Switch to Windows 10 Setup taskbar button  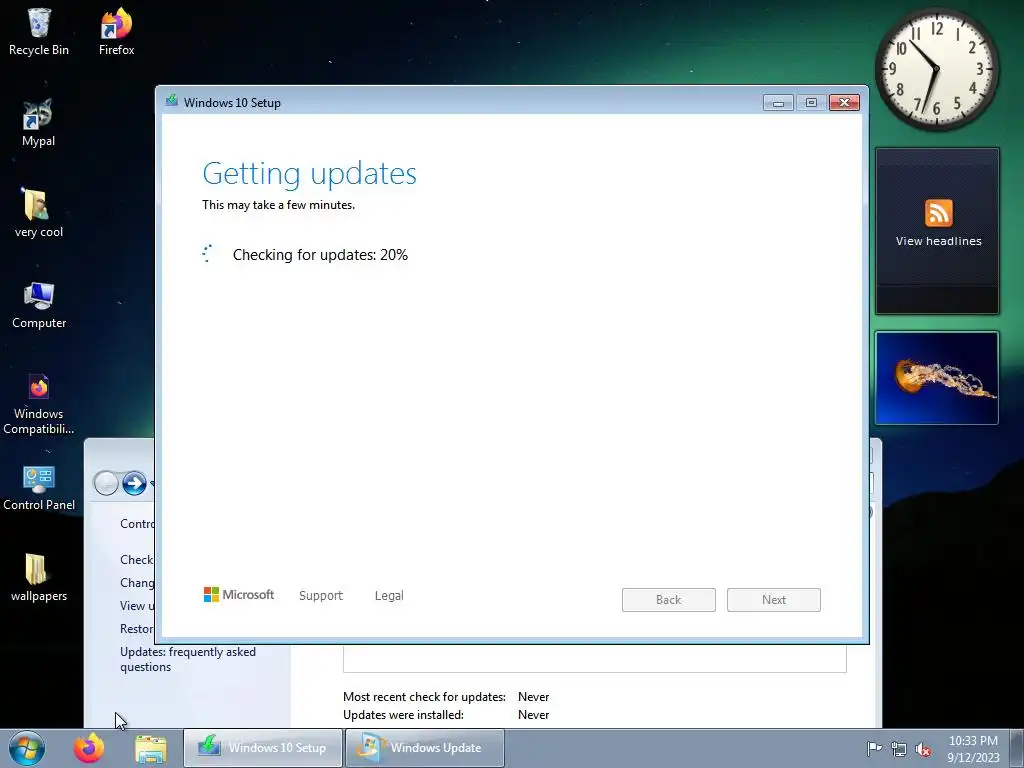coord(263,748)
